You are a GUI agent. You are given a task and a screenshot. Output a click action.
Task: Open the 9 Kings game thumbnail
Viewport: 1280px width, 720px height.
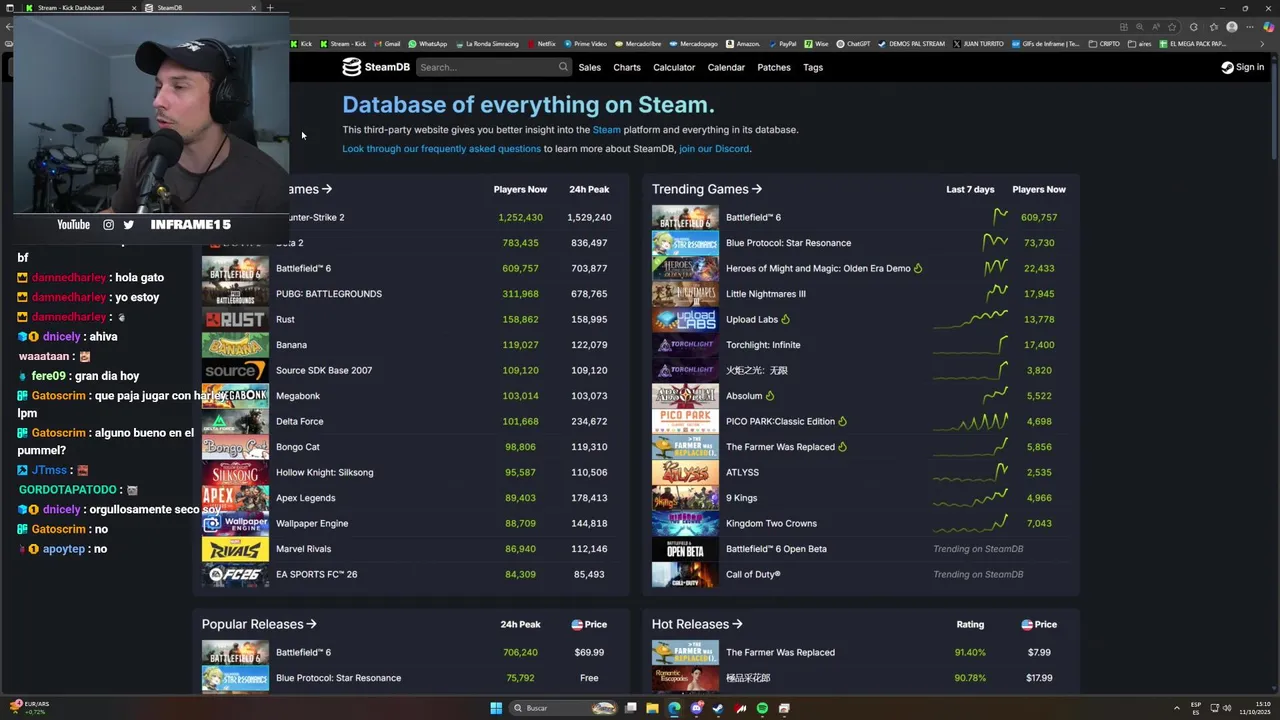685,498
